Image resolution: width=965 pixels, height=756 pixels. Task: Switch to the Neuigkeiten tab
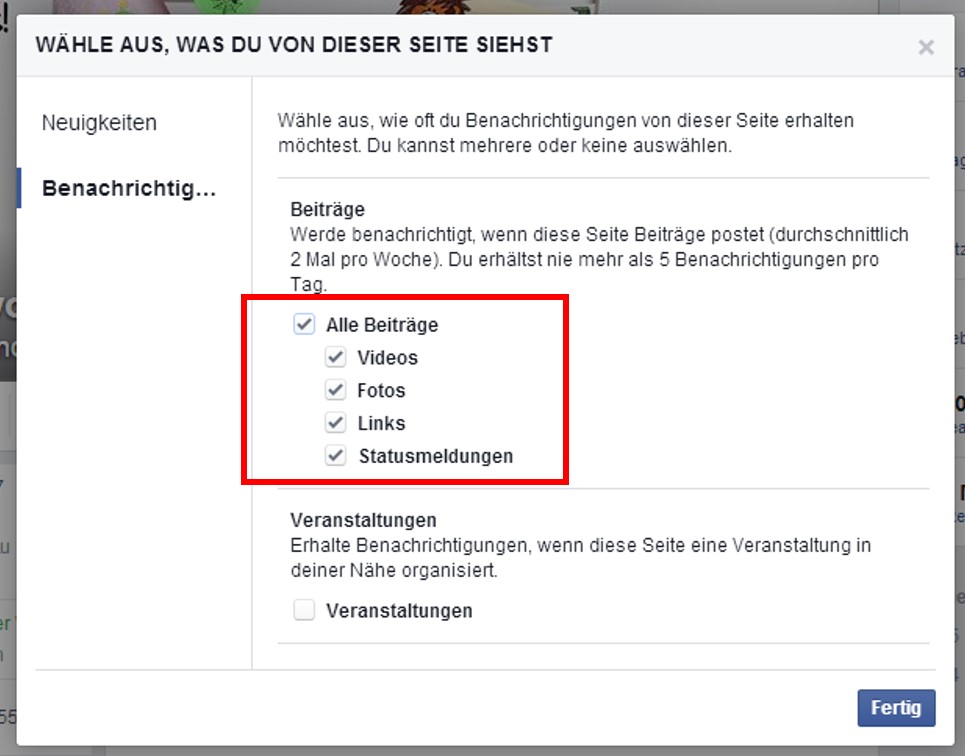(x=99, y=123)
